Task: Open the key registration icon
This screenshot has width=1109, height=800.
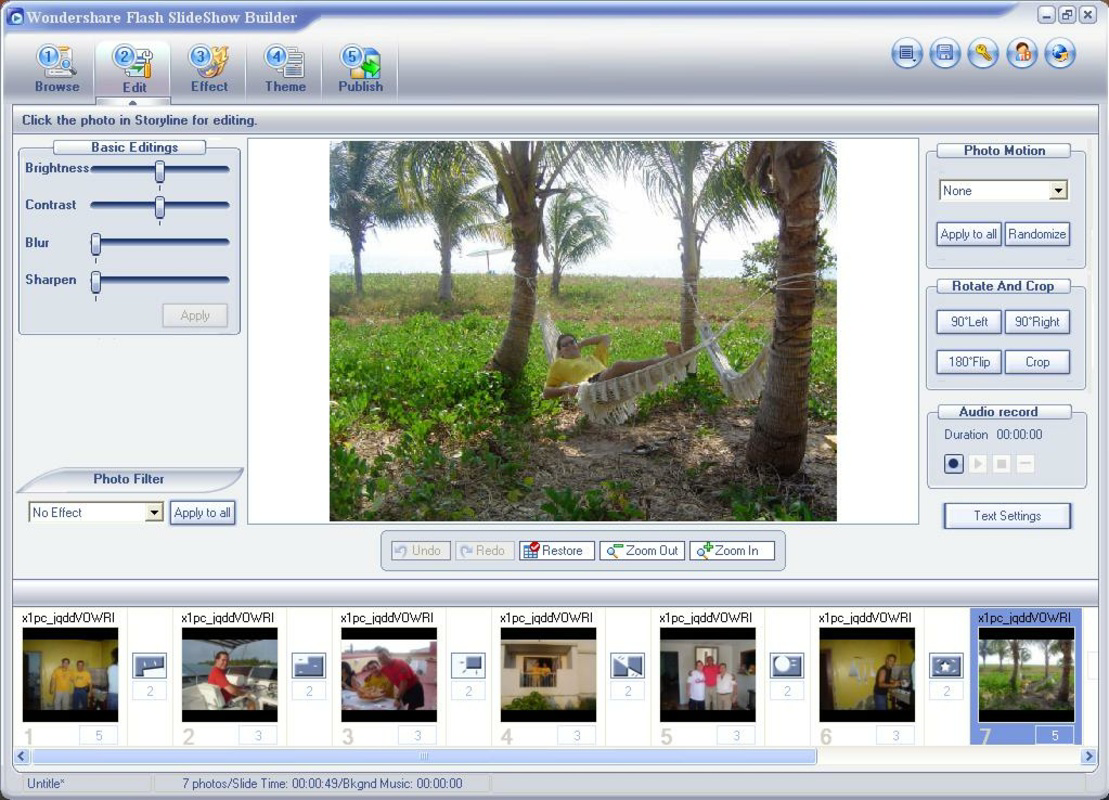Action: tap(983, 54)
